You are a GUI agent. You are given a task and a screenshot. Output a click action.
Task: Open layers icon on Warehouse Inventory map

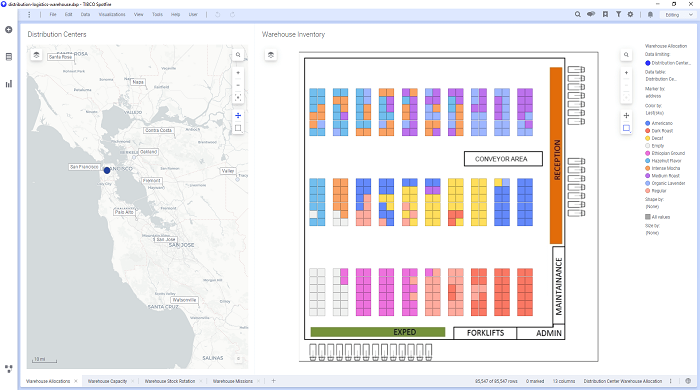271,55
